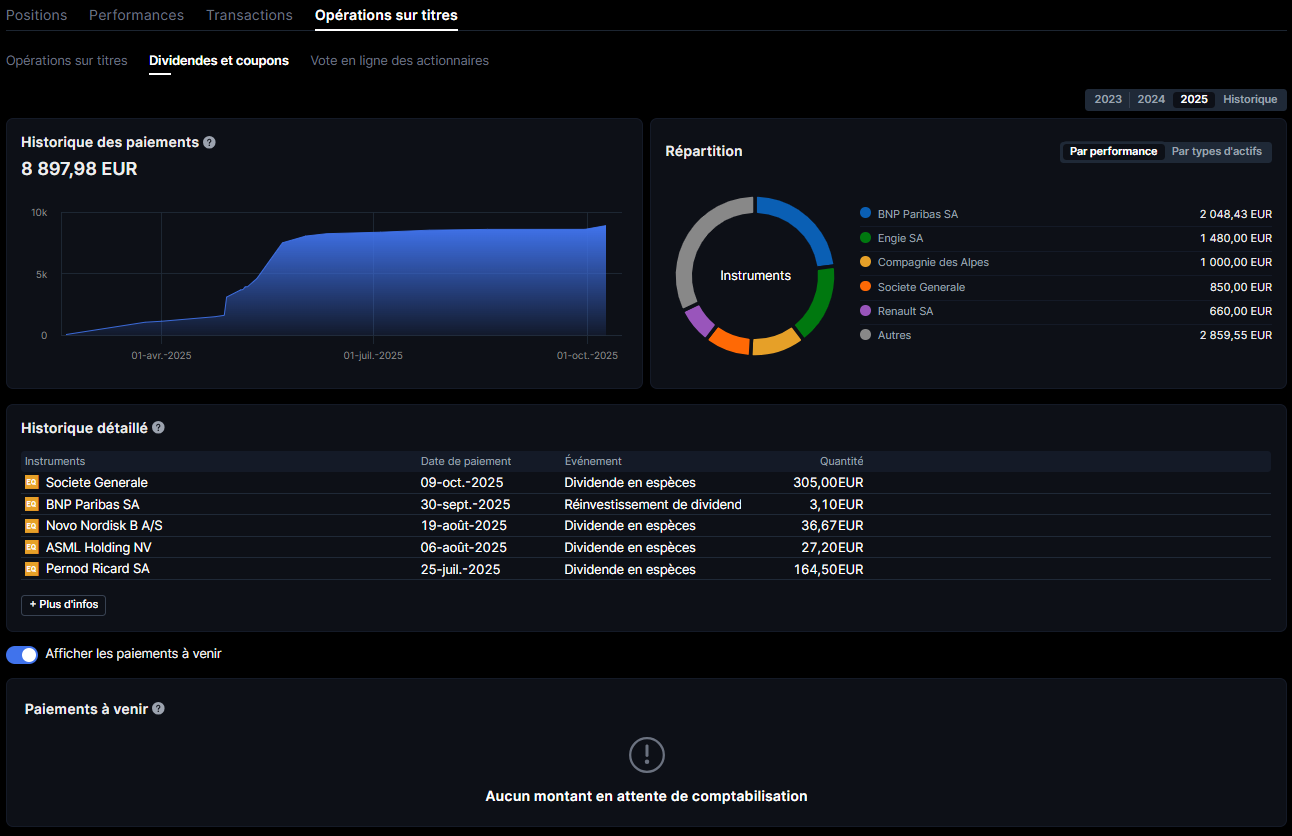The height and width of the screenshot is (836, 1292).
Task: Toggle Afficher les paiements à venir switch
Action: pos(22,654)
